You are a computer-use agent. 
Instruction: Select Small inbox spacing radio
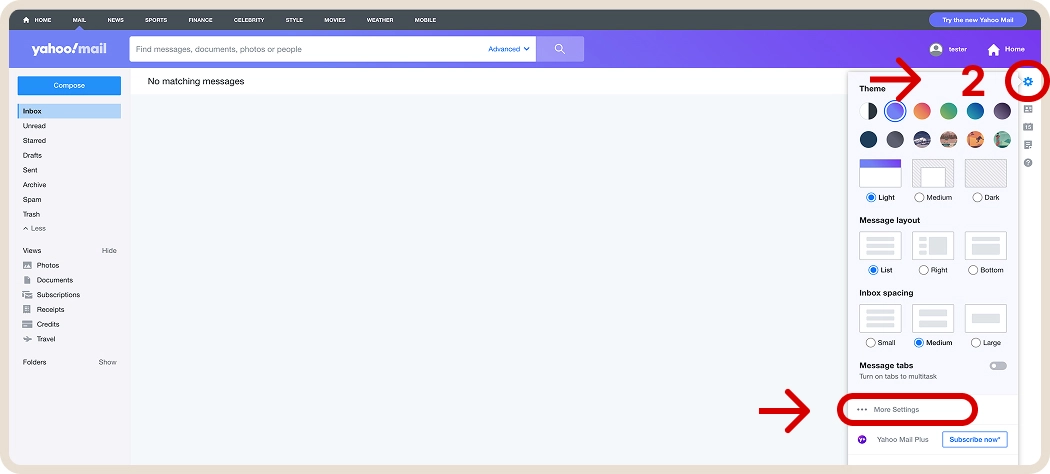pyautogui.click(x=871, y=343)
